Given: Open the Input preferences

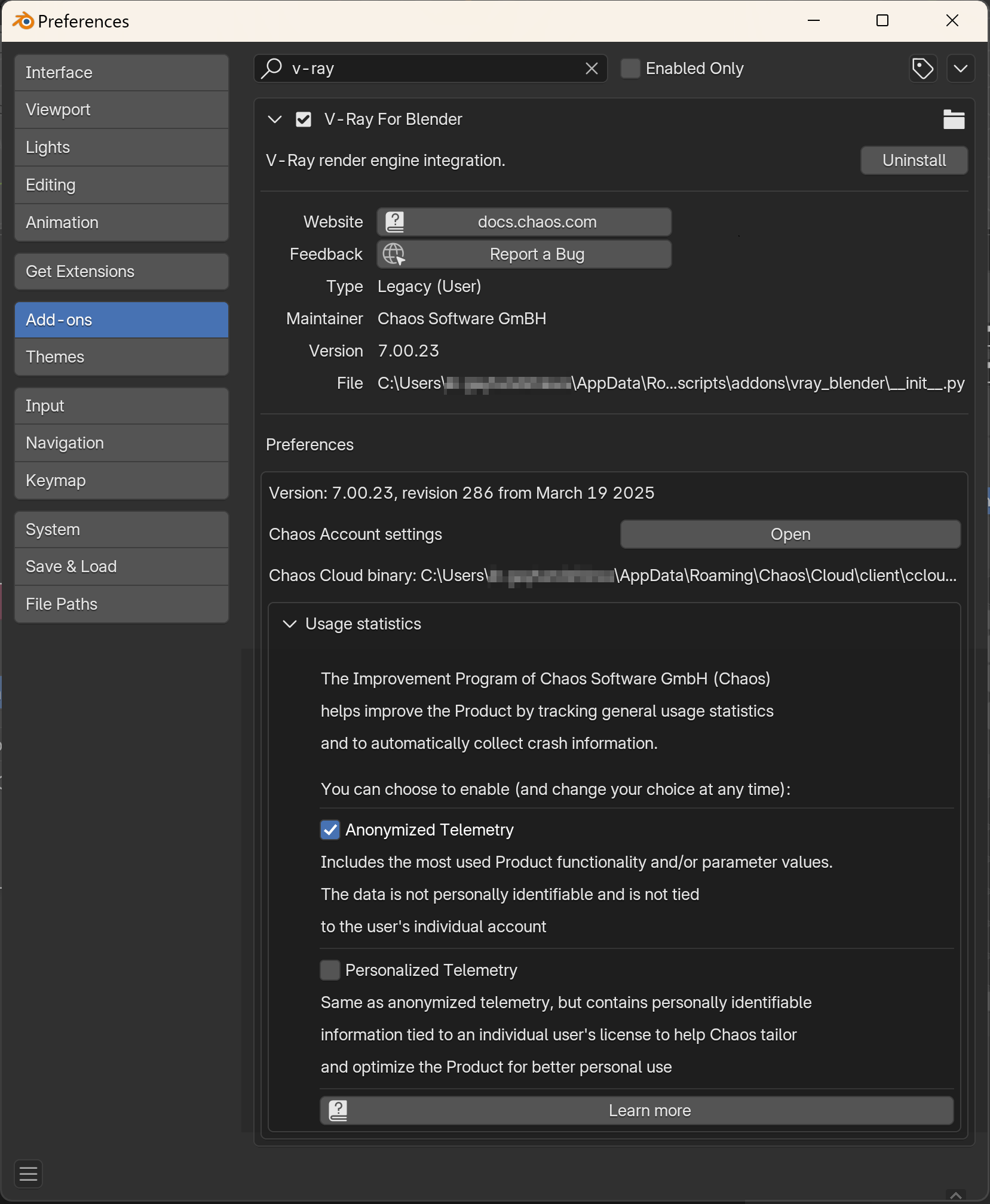Looking at the screenshot, I should [121, 406].
